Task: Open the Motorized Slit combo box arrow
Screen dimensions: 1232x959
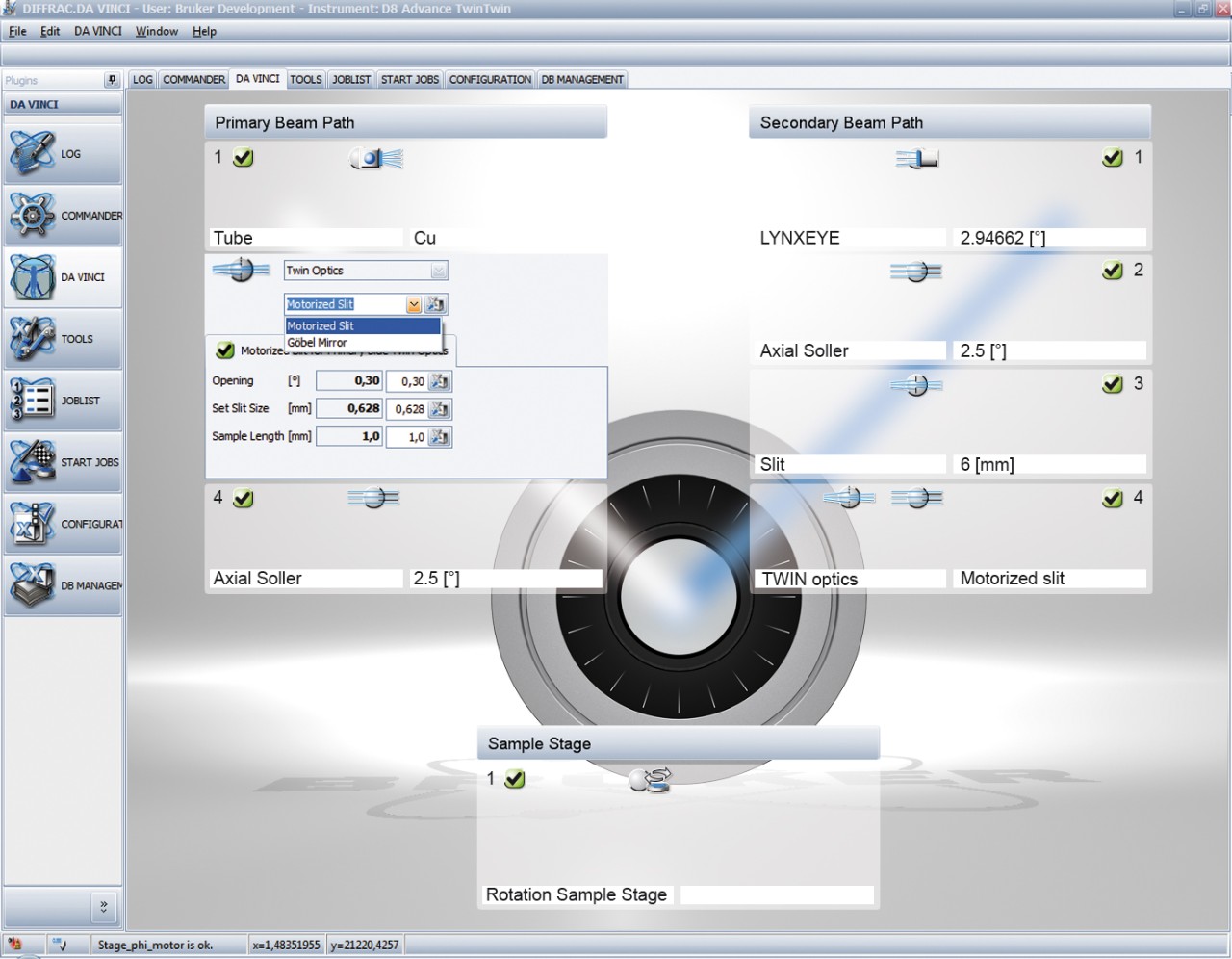Action: (414, 305)
